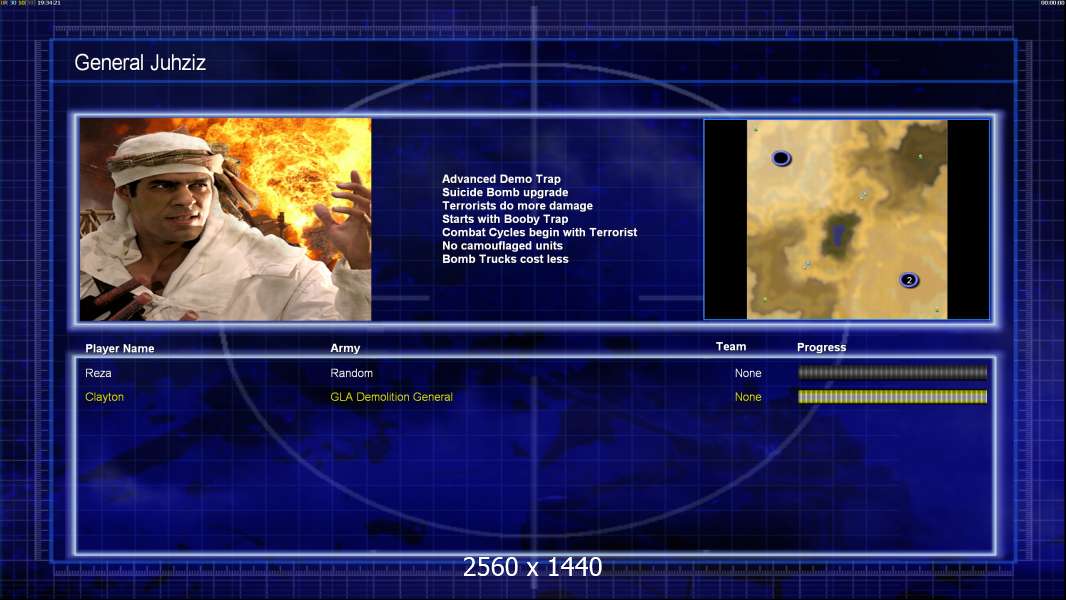Click Reza's army value 'Random'
Screen dimensions: 1066x600
pyautogui.click(x=351, y=373)
